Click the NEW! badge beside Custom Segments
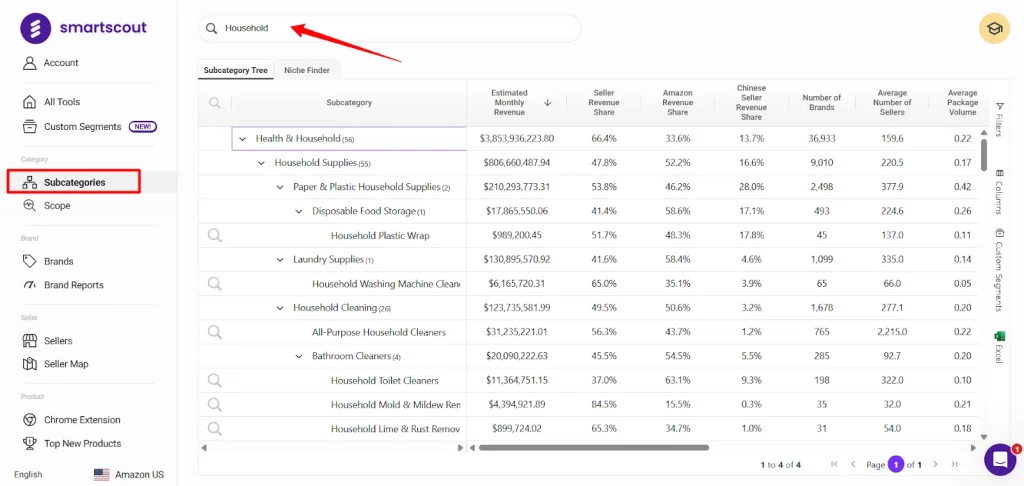 142,127
